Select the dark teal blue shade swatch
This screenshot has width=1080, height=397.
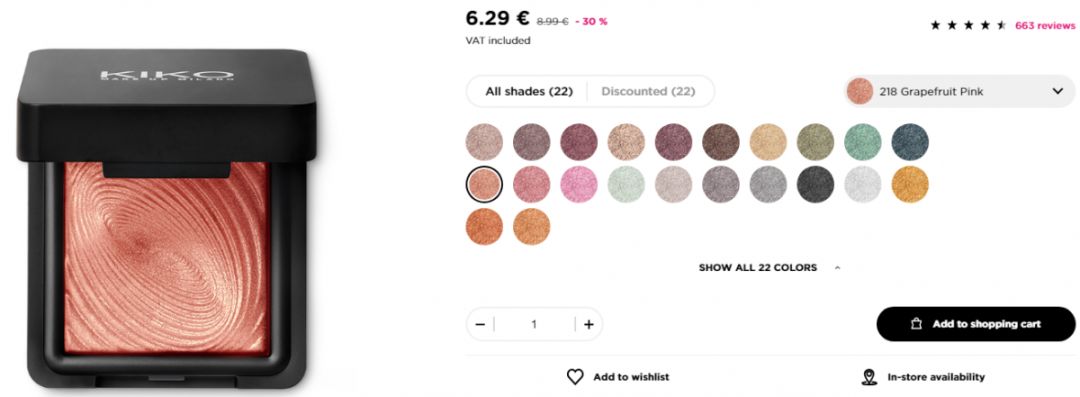coord(910,142)
